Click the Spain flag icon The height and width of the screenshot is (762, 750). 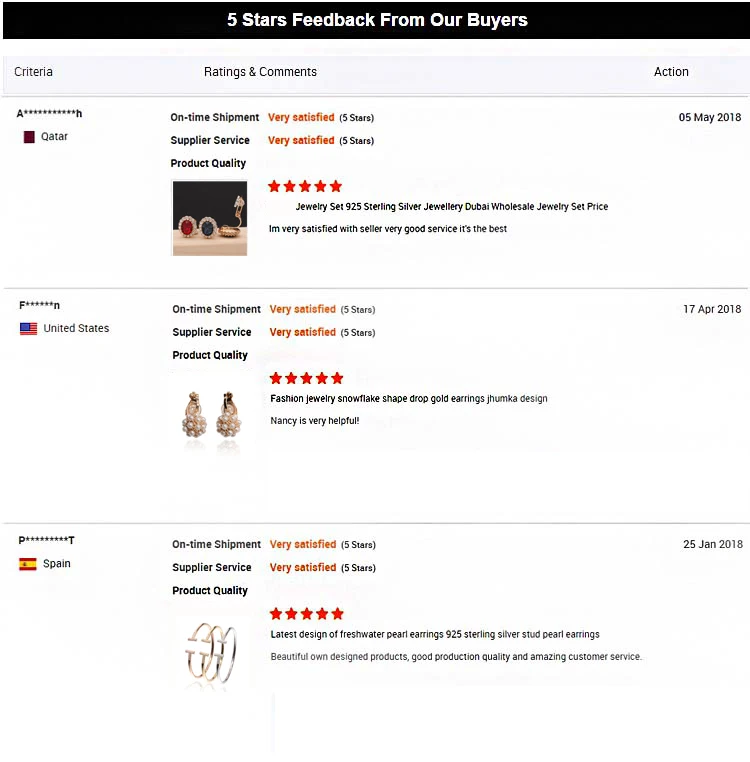(28, 564)
